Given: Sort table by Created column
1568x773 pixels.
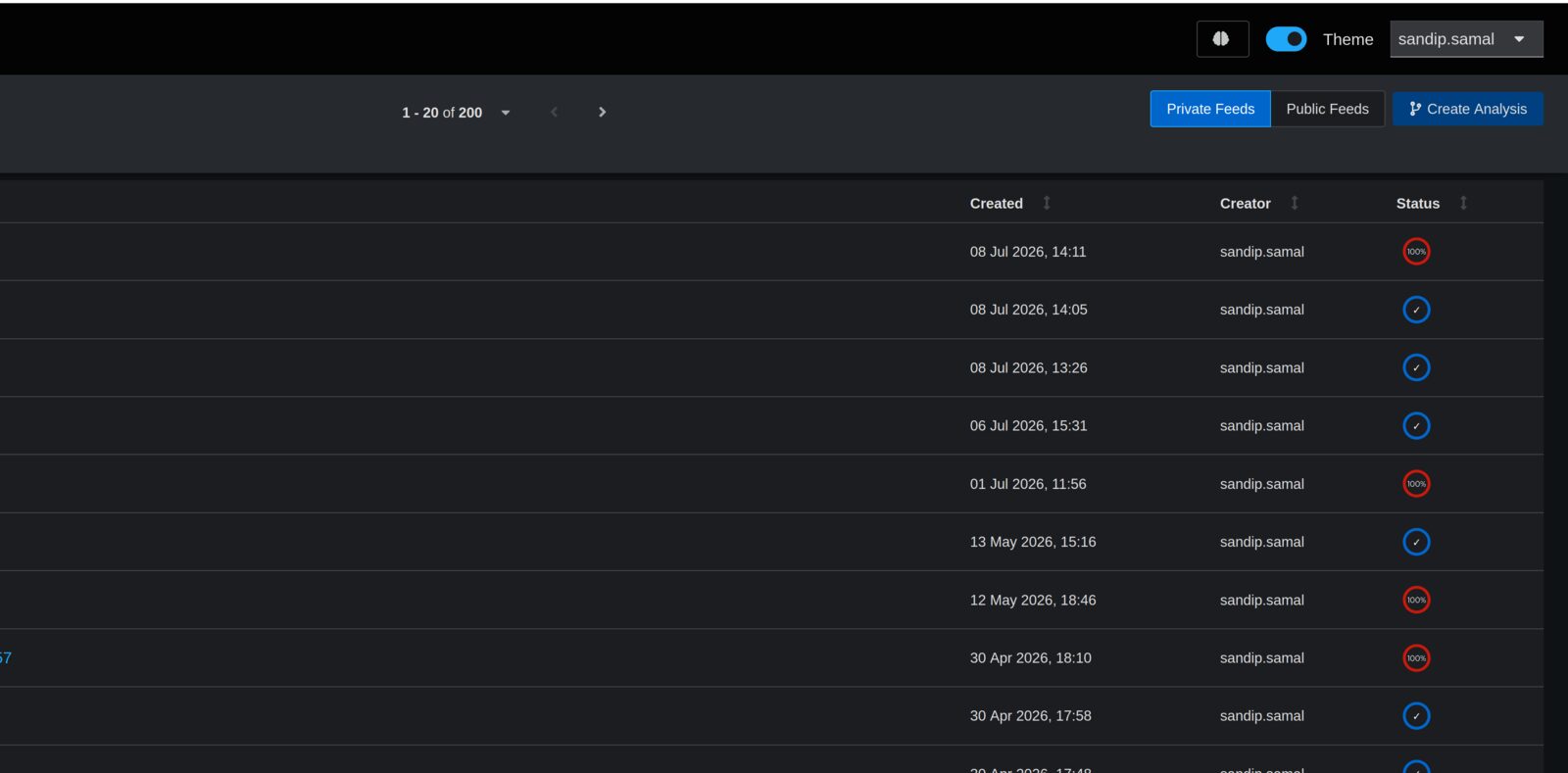Looking at the screenshot, I should (1047, 203).
